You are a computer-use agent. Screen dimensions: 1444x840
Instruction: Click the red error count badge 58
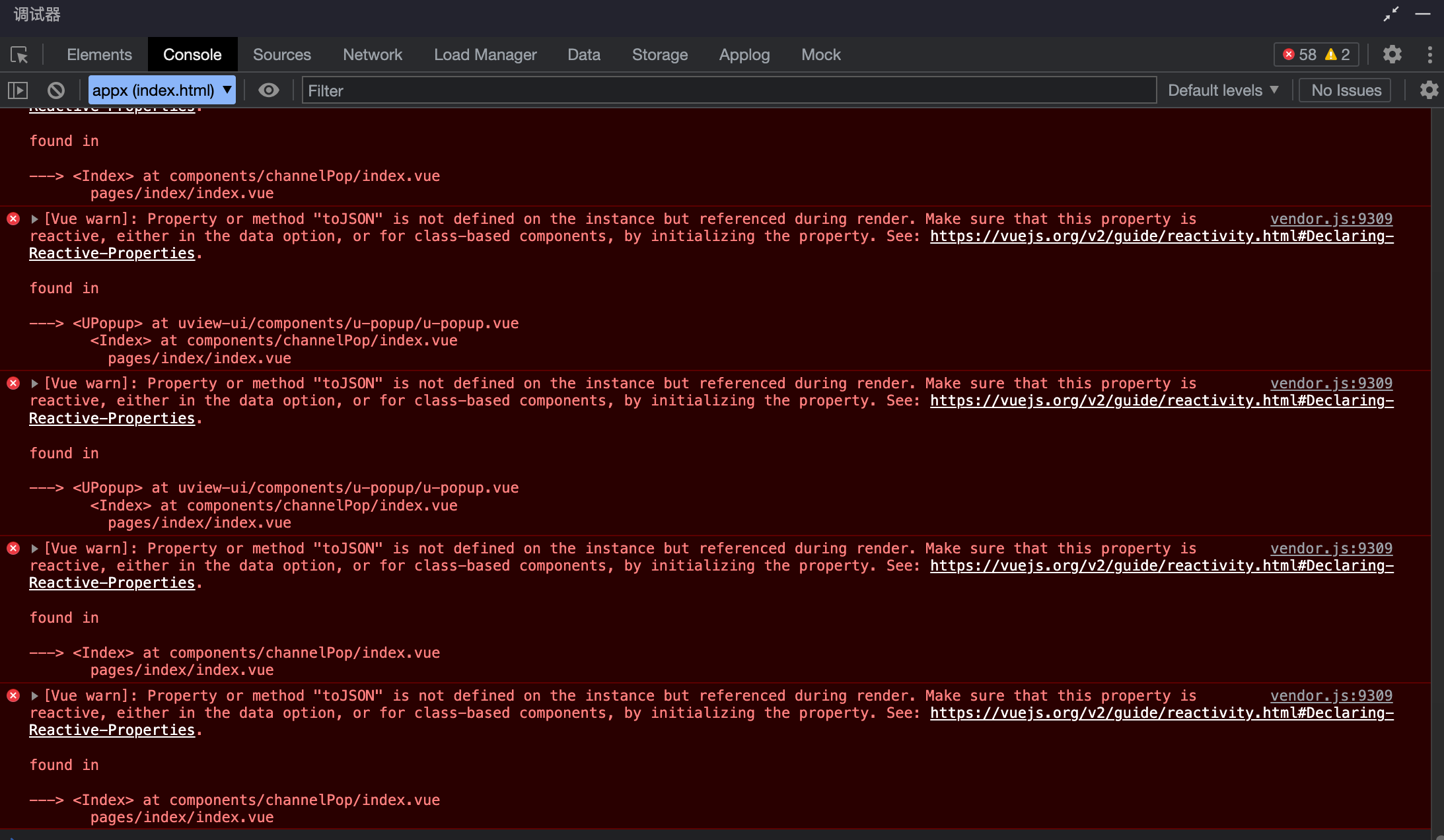(x=1300, y=54)
